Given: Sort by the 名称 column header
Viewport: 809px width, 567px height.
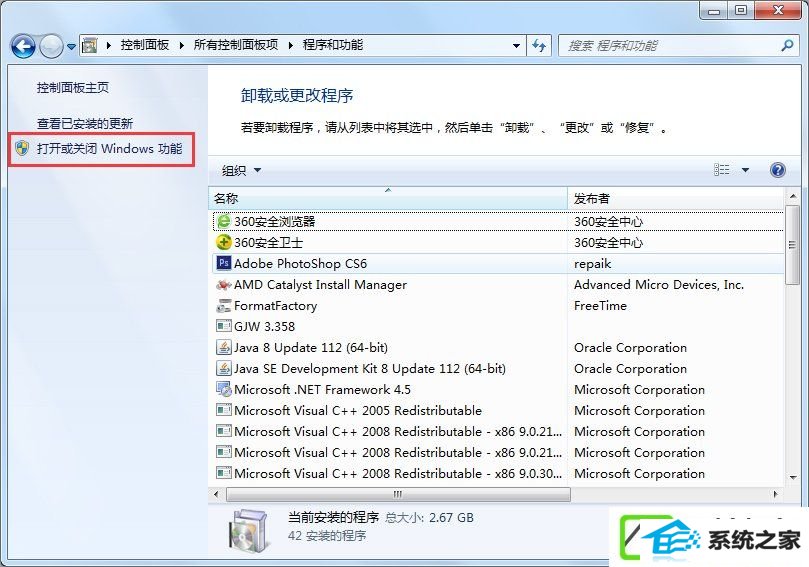Looking at the screenshot, I should point(388,199).
